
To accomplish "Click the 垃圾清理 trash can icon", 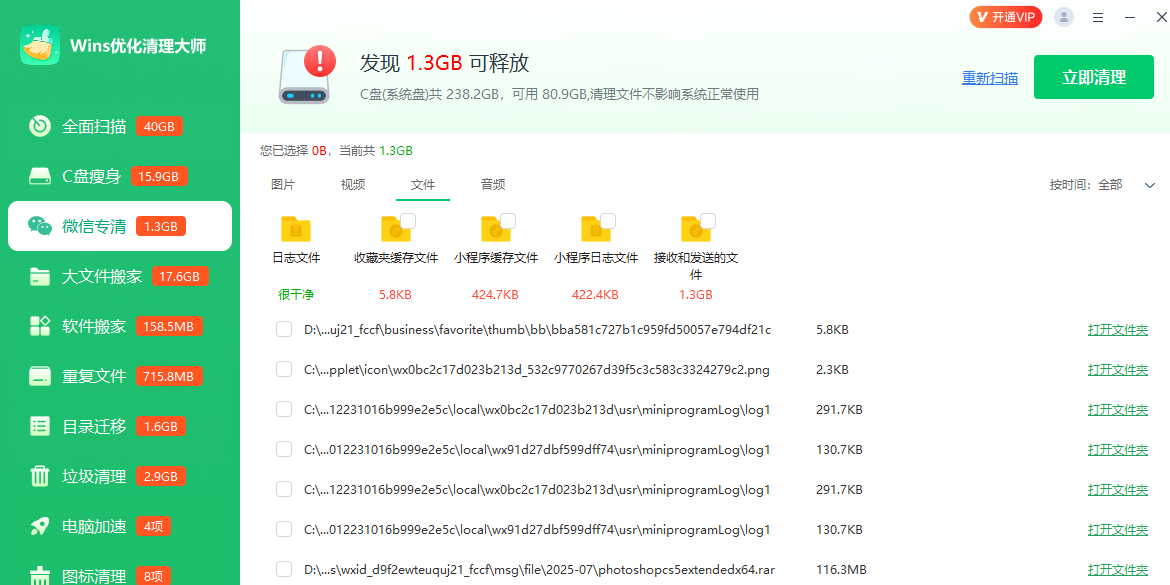I will click(x=40, y=476).
